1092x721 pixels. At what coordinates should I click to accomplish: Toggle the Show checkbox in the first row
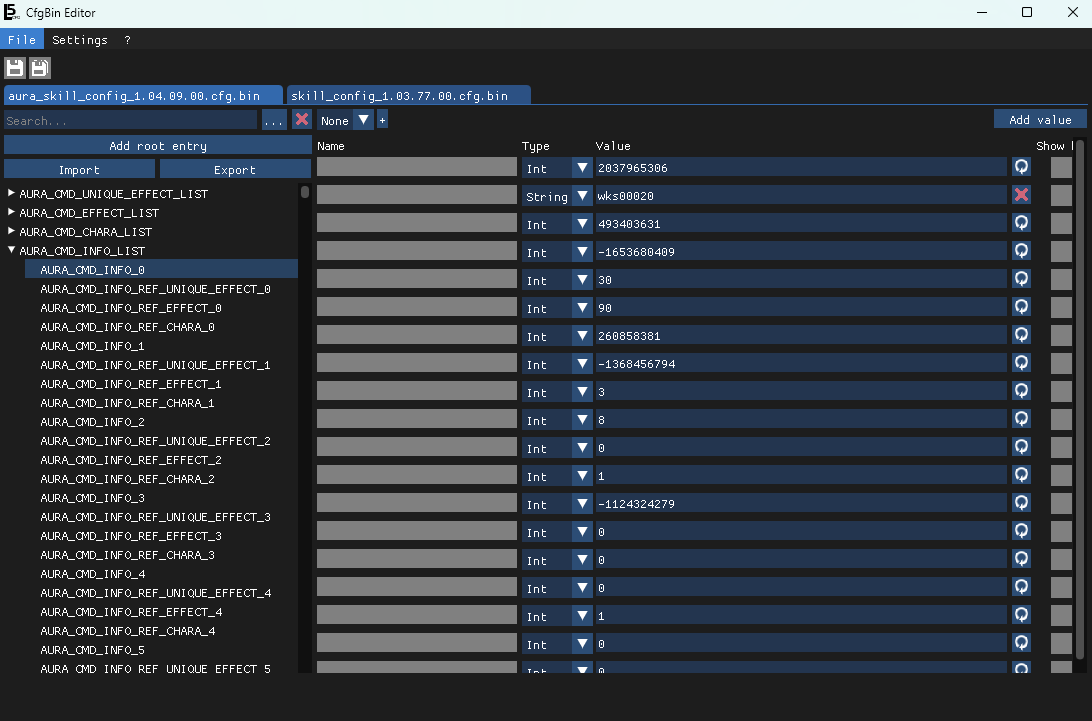[1060, 167]
